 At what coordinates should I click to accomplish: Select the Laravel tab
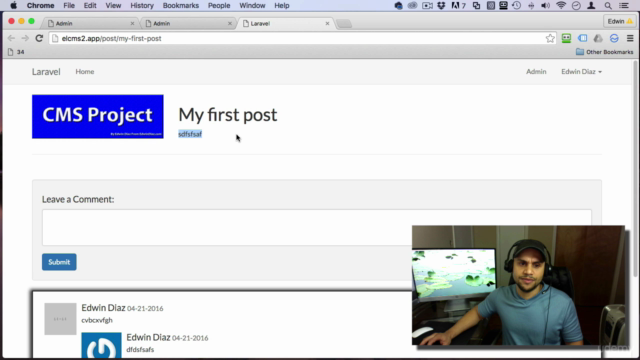286,24
